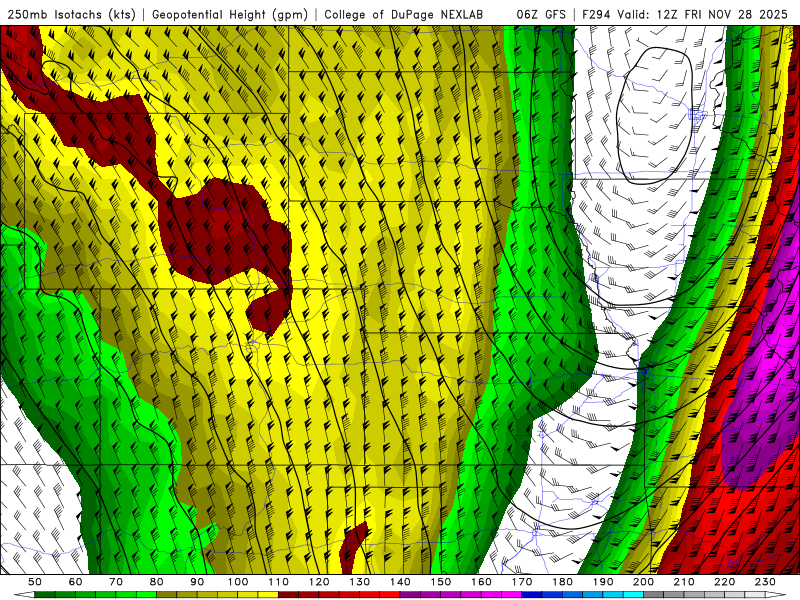800x600 pixels.
Task: Click the '130' colorbar label
Action: click(x=359, y=582)
